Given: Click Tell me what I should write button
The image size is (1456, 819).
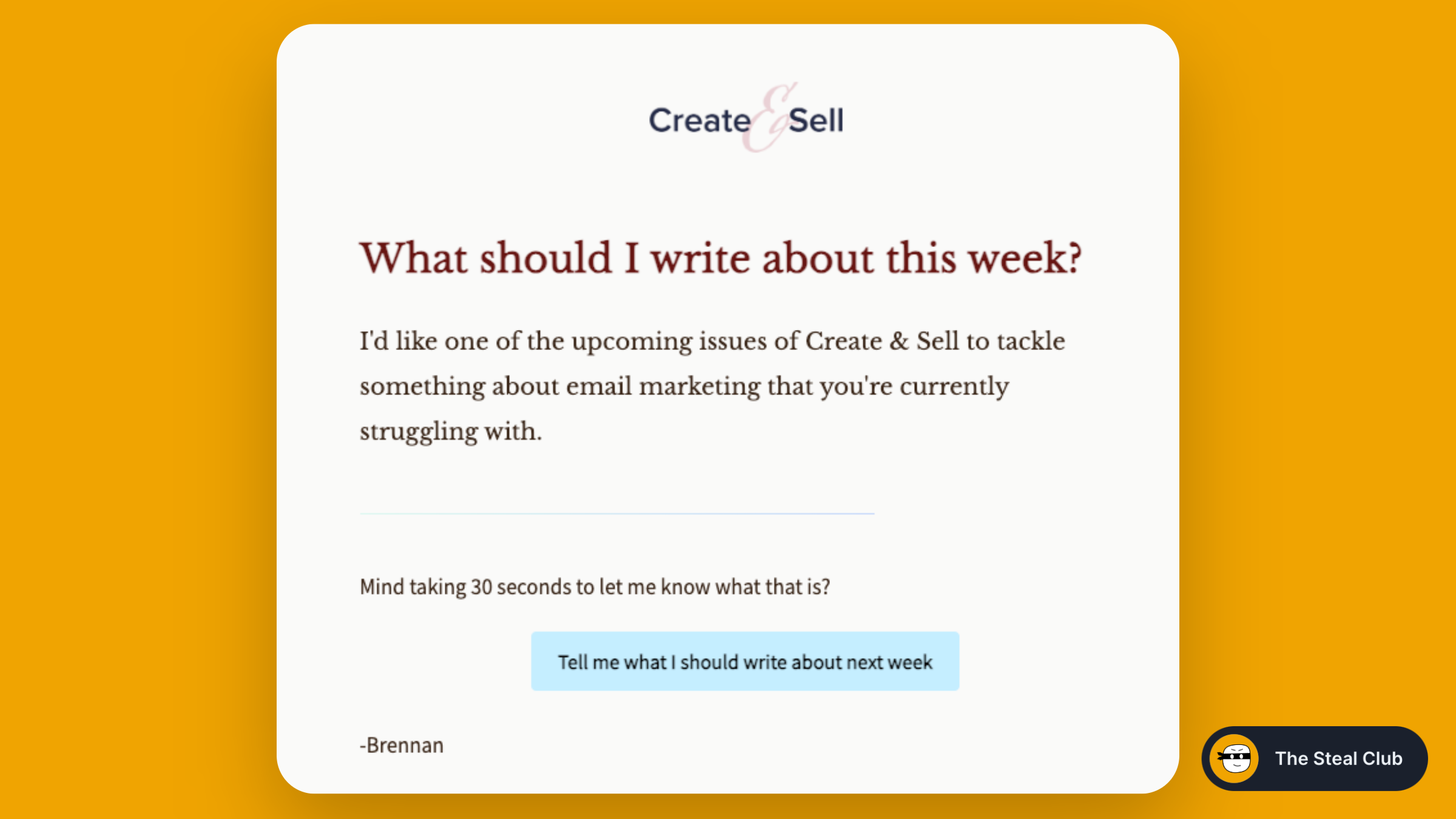Looking at the screenshot, I should [745, 661].
